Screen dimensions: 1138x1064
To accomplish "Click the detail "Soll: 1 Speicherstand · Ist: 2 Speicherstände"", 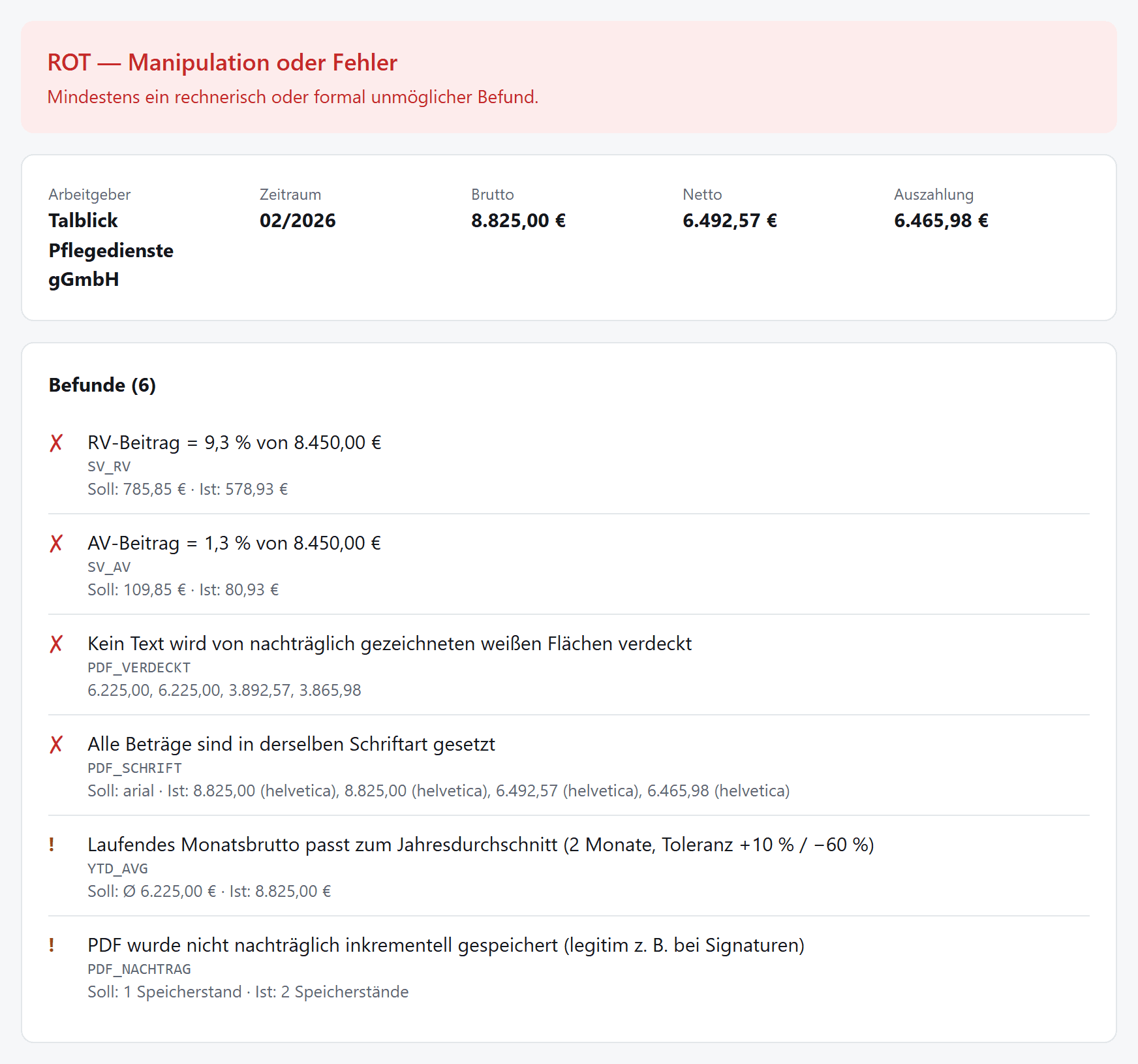I will pos(248,992).
